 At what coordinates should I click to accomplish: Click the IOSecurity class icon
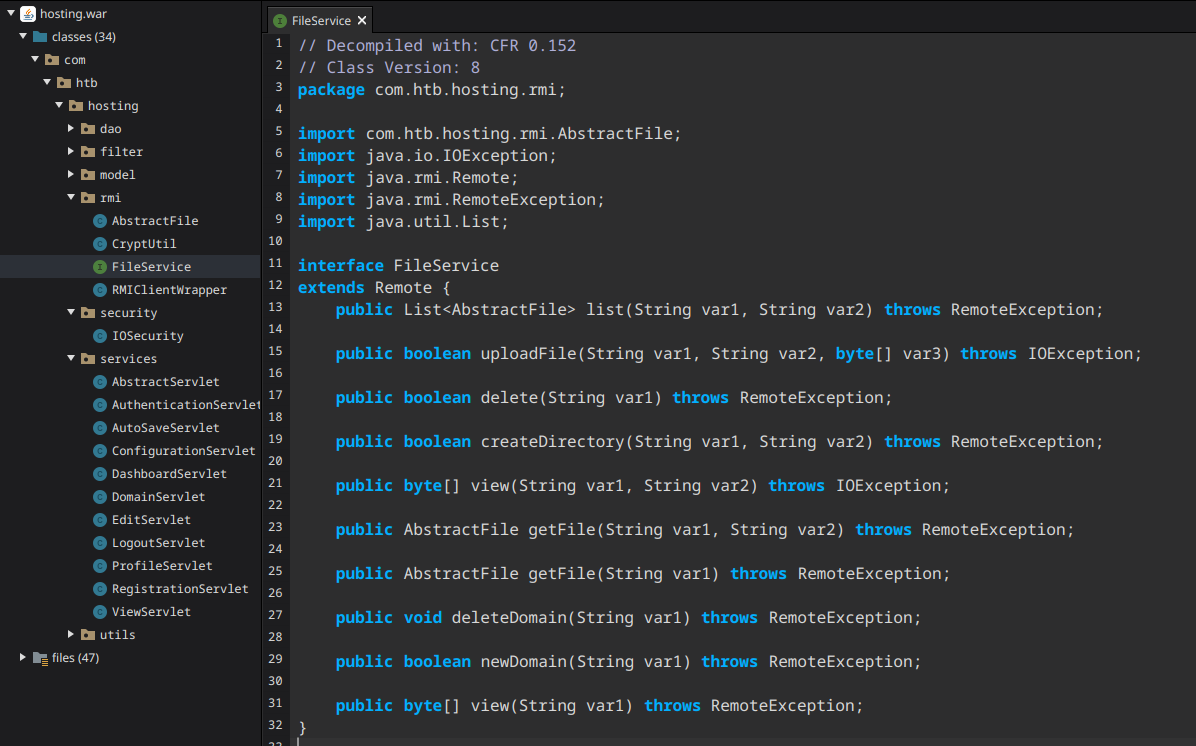(100, 336)
